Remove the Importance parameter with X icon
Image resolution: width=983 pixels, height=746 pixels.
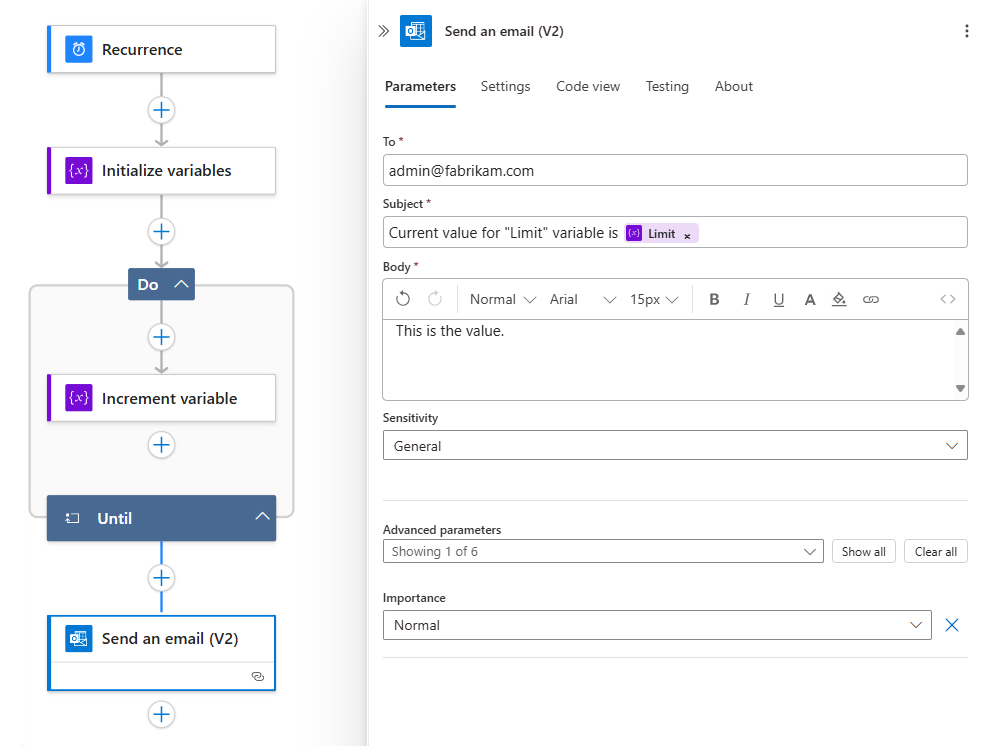952,625
